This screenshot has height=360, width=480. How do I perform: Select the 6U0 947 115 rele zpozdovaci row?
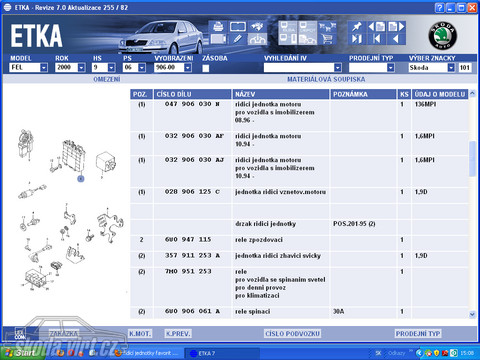[299, 240]
